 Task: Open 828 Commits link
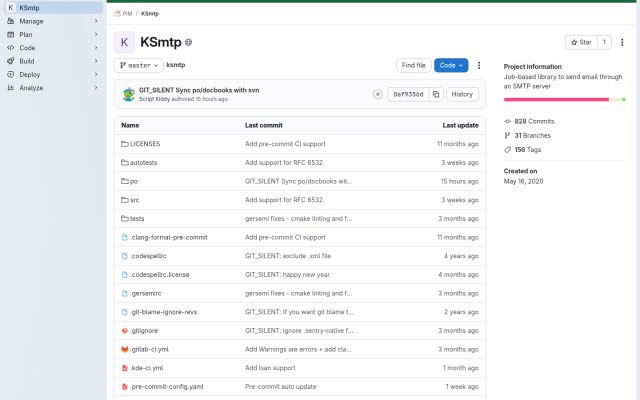click(x=534, y=121)
